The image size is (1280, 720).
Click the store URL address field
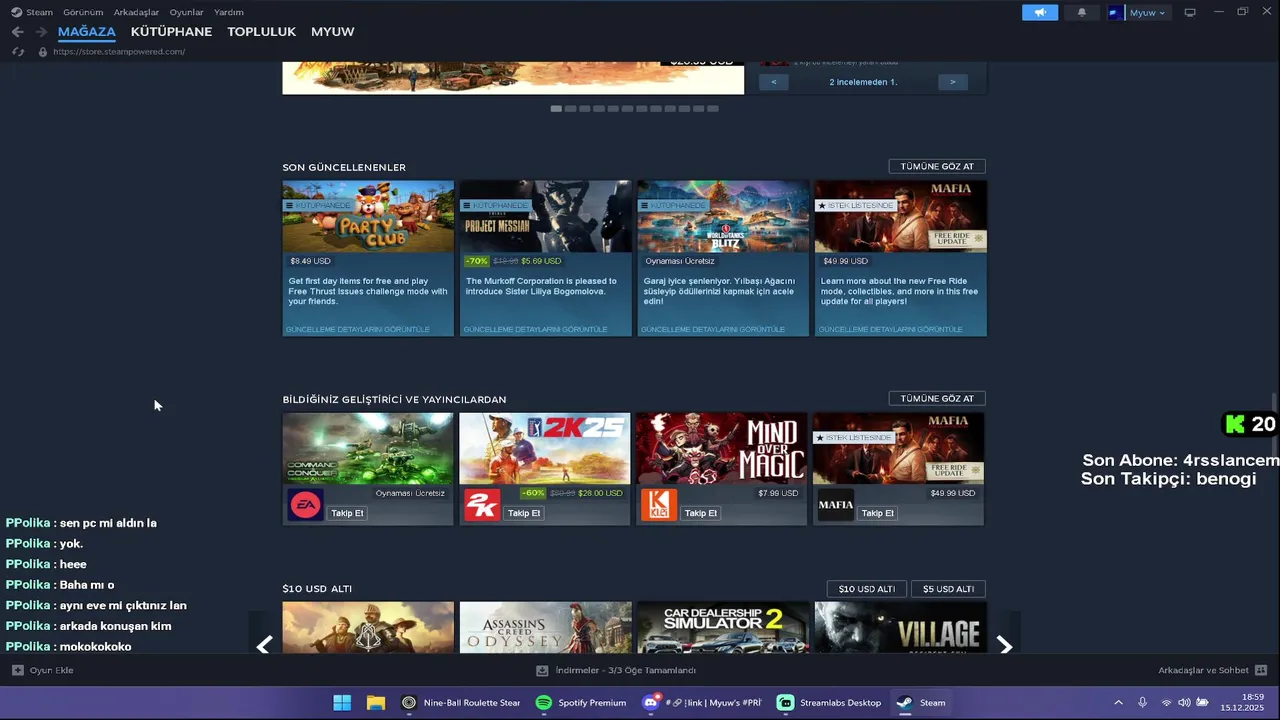coord(119,52)
